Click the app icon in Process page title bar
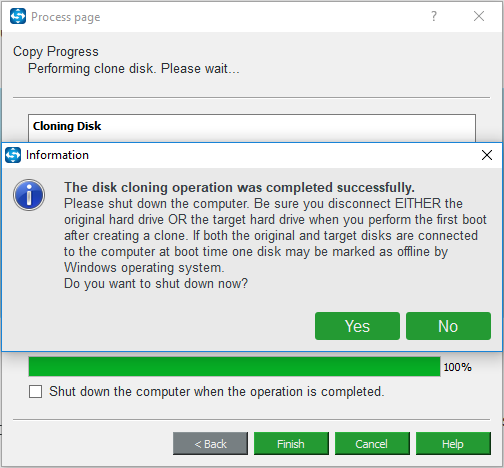Screen dimensions: 504x468 click(18, 16)
